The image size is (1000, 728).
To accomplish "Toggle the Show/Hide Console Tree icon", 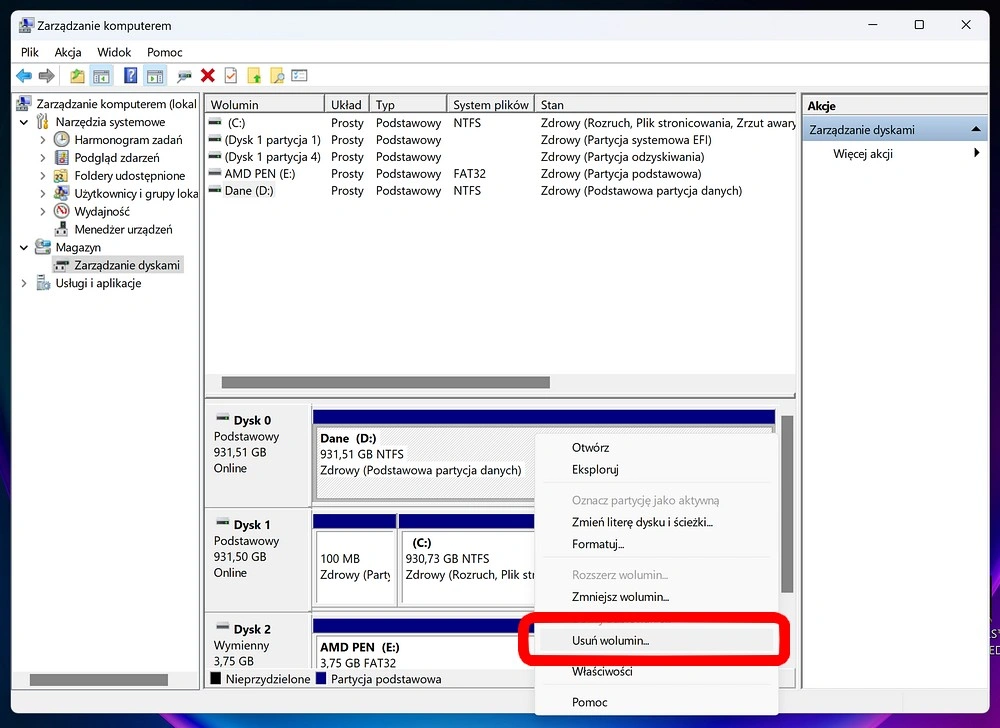I will (101, 76).
